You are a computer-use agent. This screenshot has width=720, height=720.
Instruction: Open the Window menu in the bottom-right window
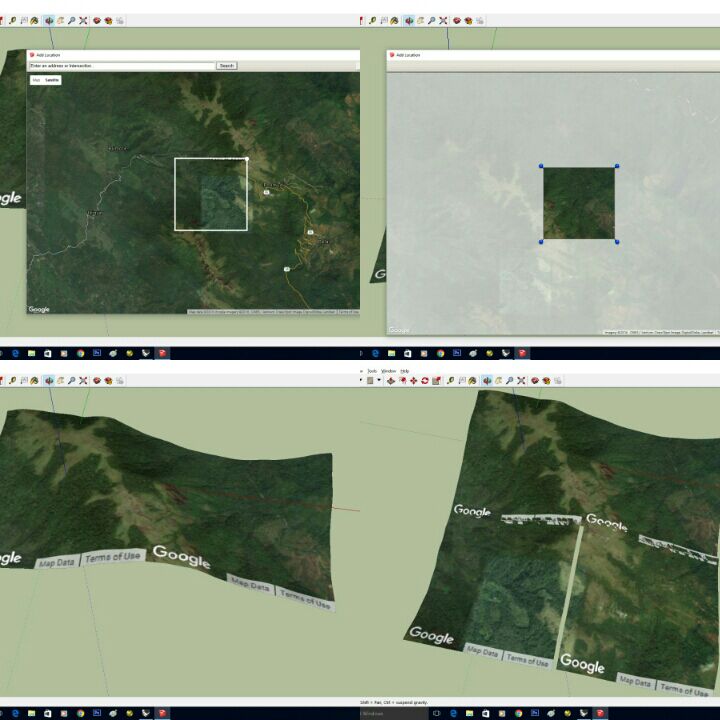point(388,371)
